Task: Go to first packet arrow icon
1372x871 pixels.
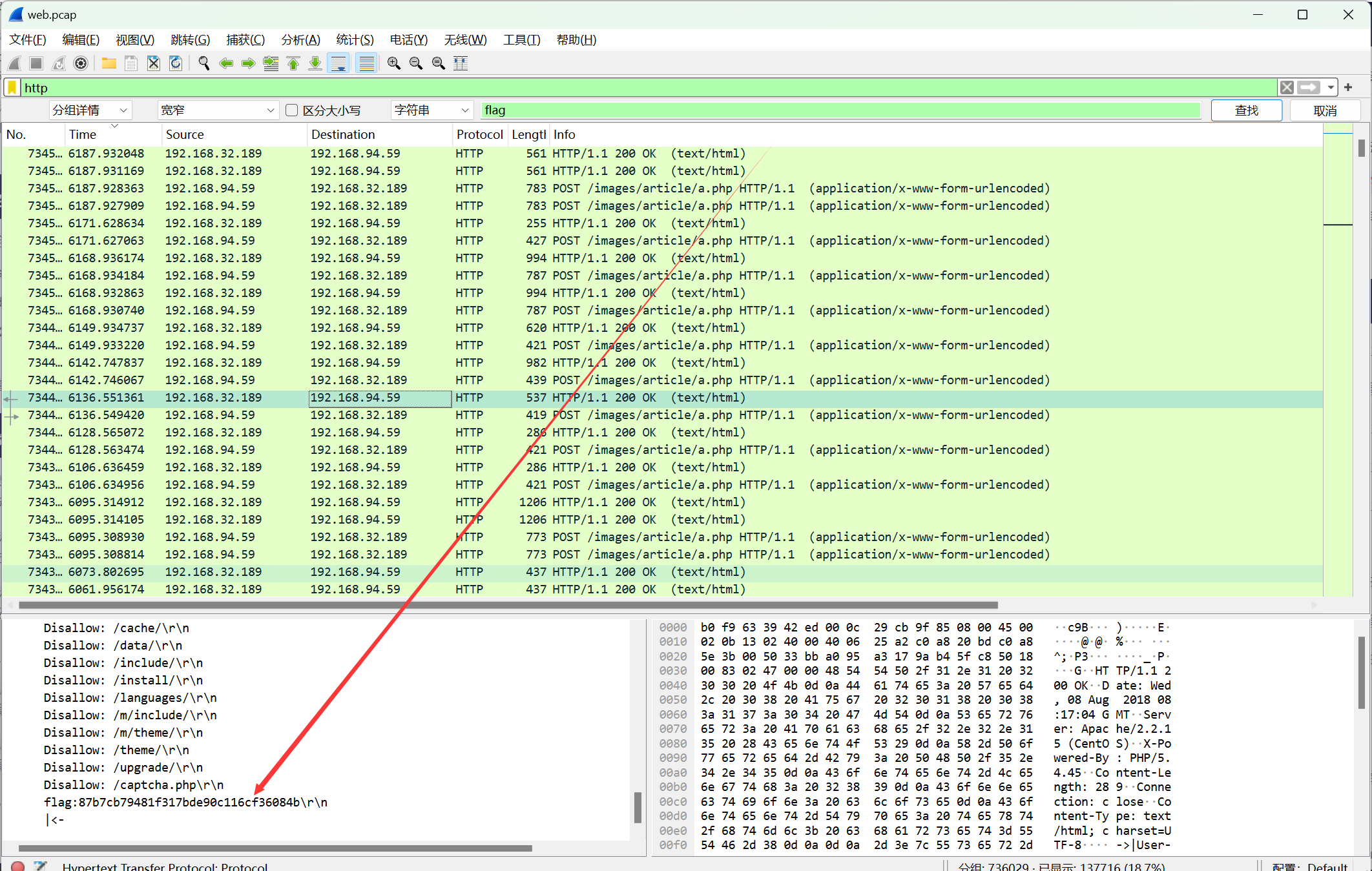Action: 293,63
